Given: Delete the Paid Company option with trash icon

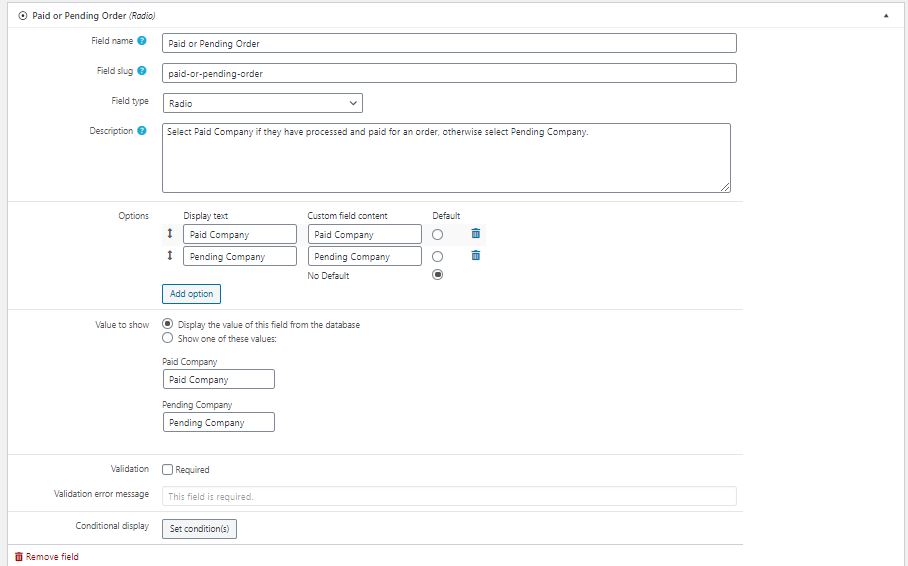Looking at the screenshot, I should [475, 233].
